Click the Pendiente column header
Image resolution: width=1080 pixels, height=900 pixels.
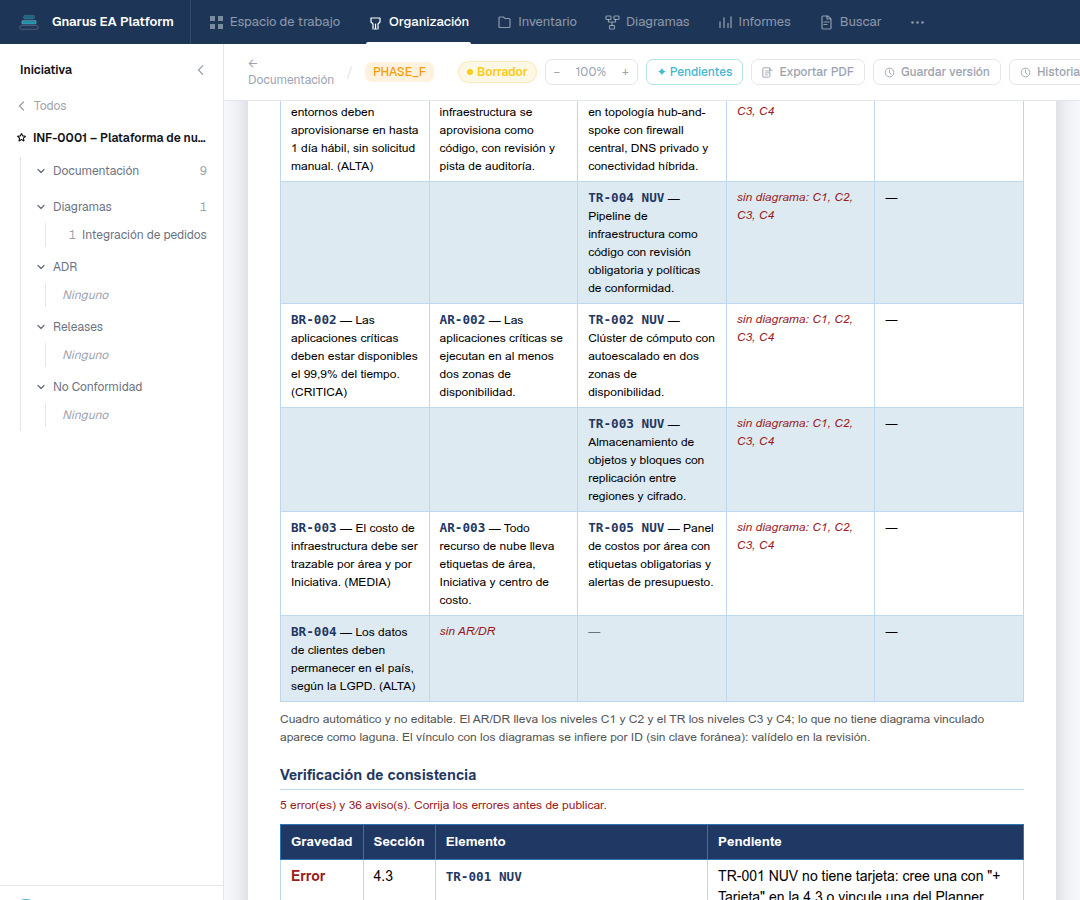point(865,841)
